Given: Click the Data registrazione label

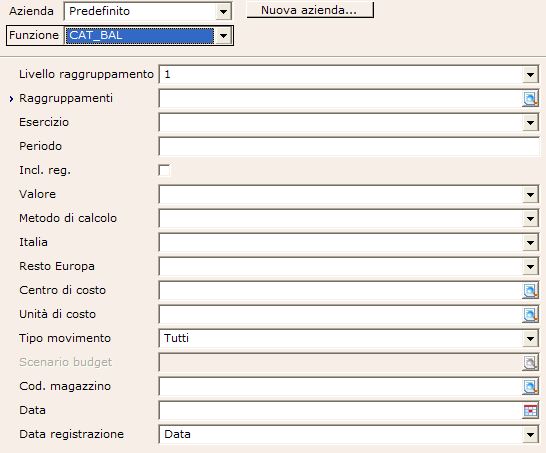Looking at the screenshot, I should pyautogui.click(x=71, y=434).
